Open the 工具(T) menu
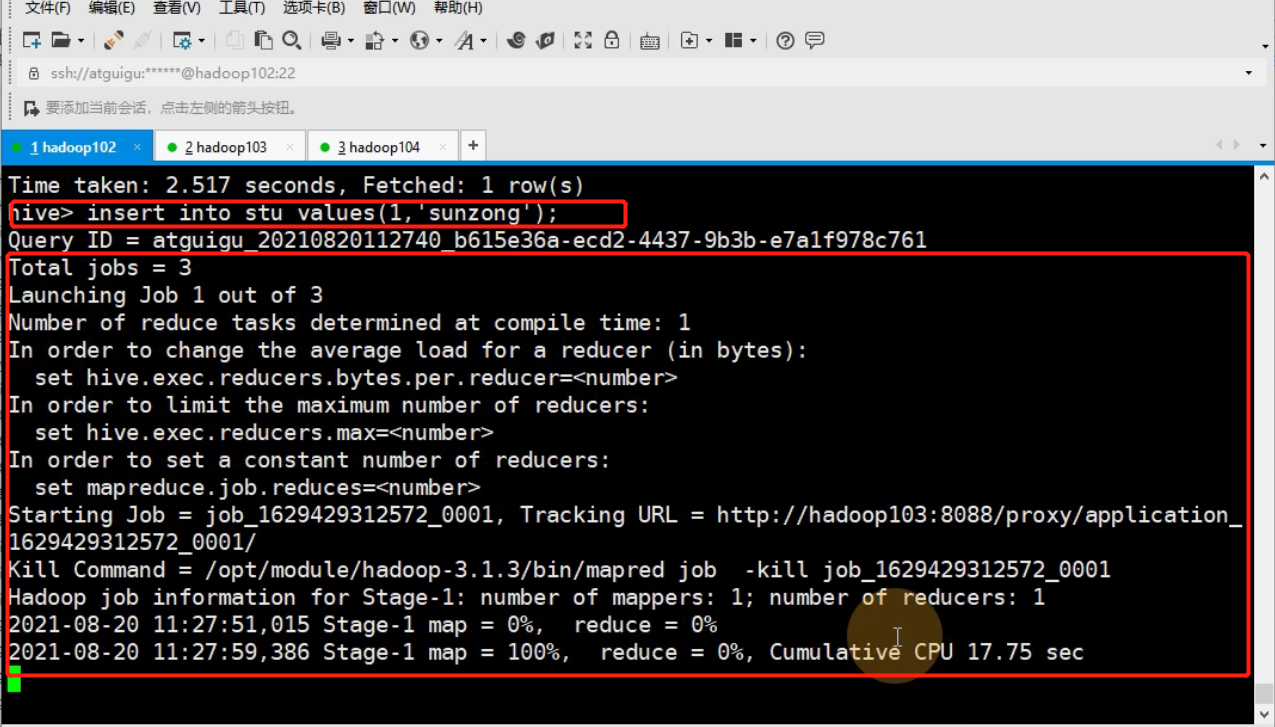 pos(241,8)
